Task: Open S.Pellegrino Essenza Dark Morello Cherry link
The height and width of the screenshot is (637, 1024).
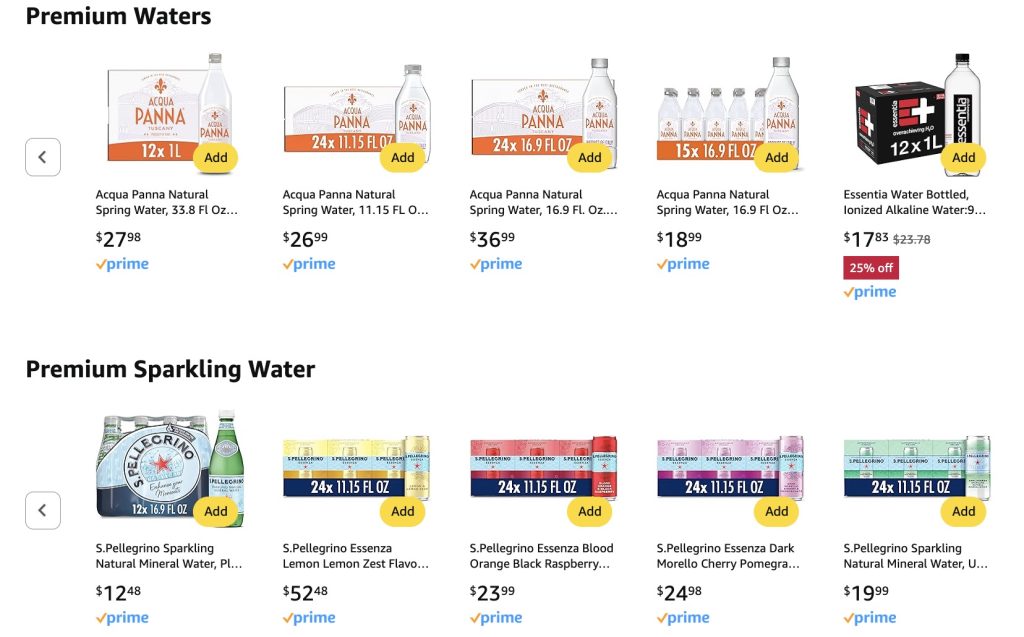Action: pos(728,556)
